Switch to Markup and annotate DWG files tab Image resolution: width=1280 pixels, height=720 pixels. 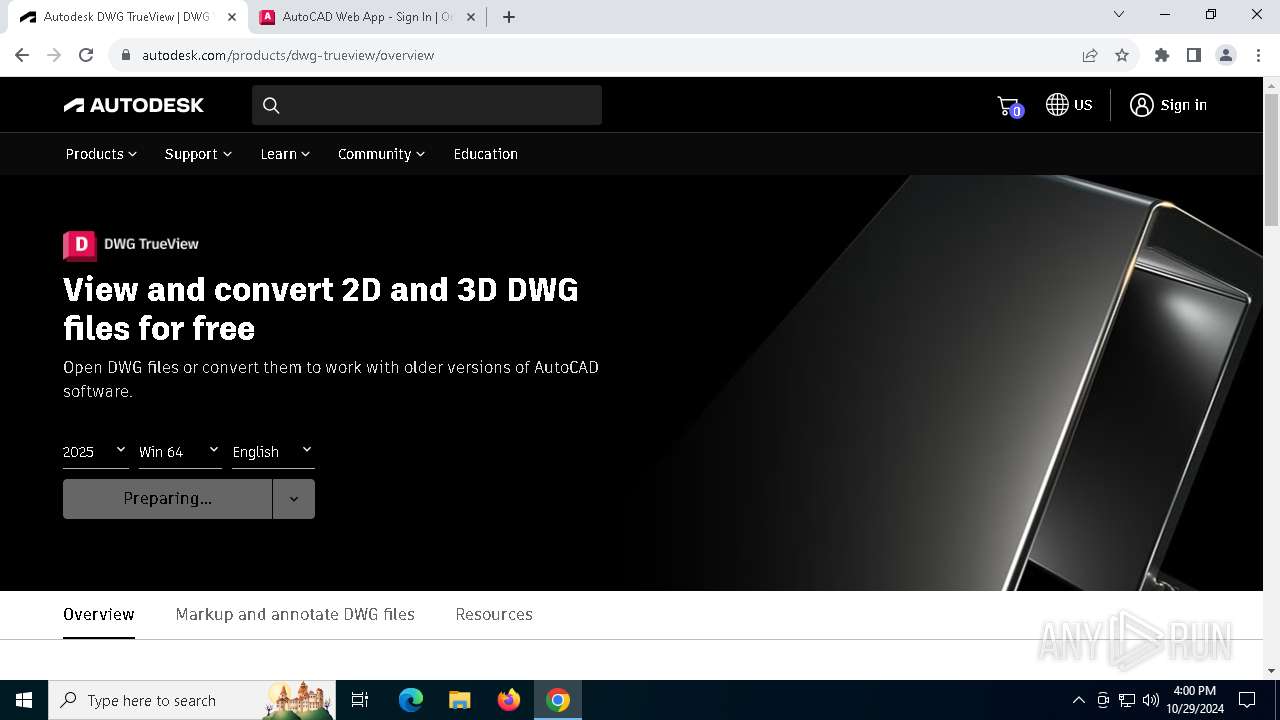pos(295,614)
